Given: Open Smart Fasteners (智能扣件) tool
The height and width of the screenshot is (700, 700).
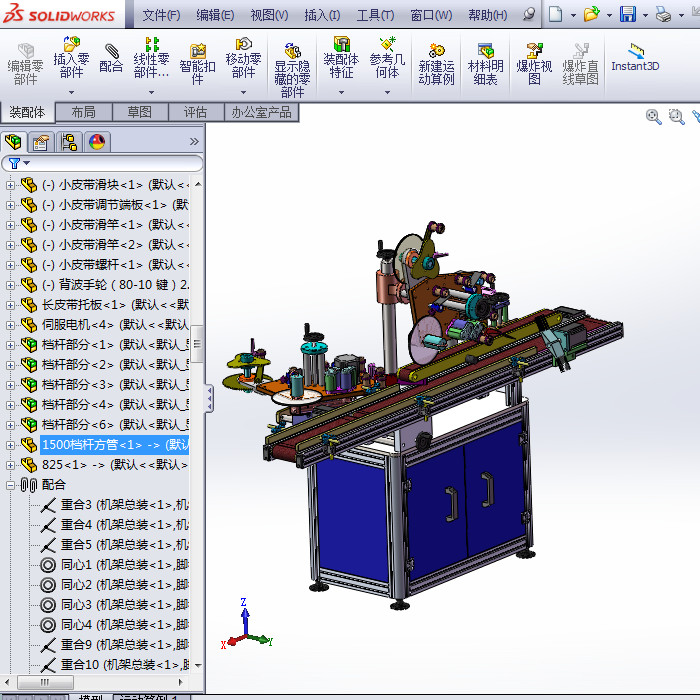Looking at the screenshot, I should point(197,64).
